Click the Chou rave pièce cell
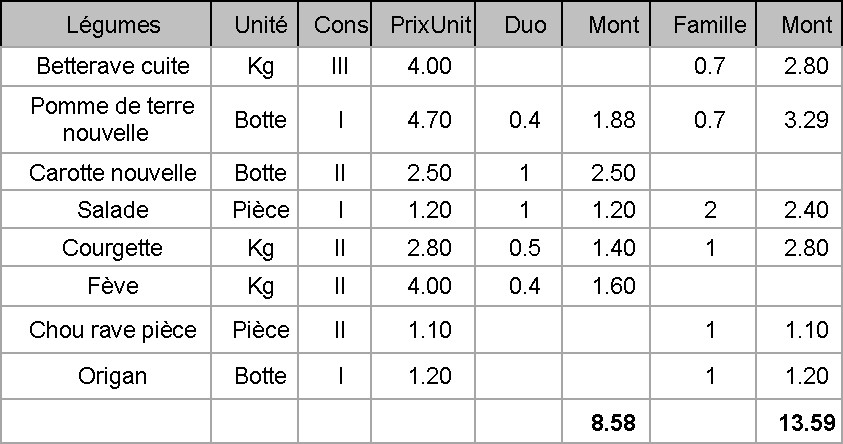This screenshot has height=444, width=843. (112, 330)
